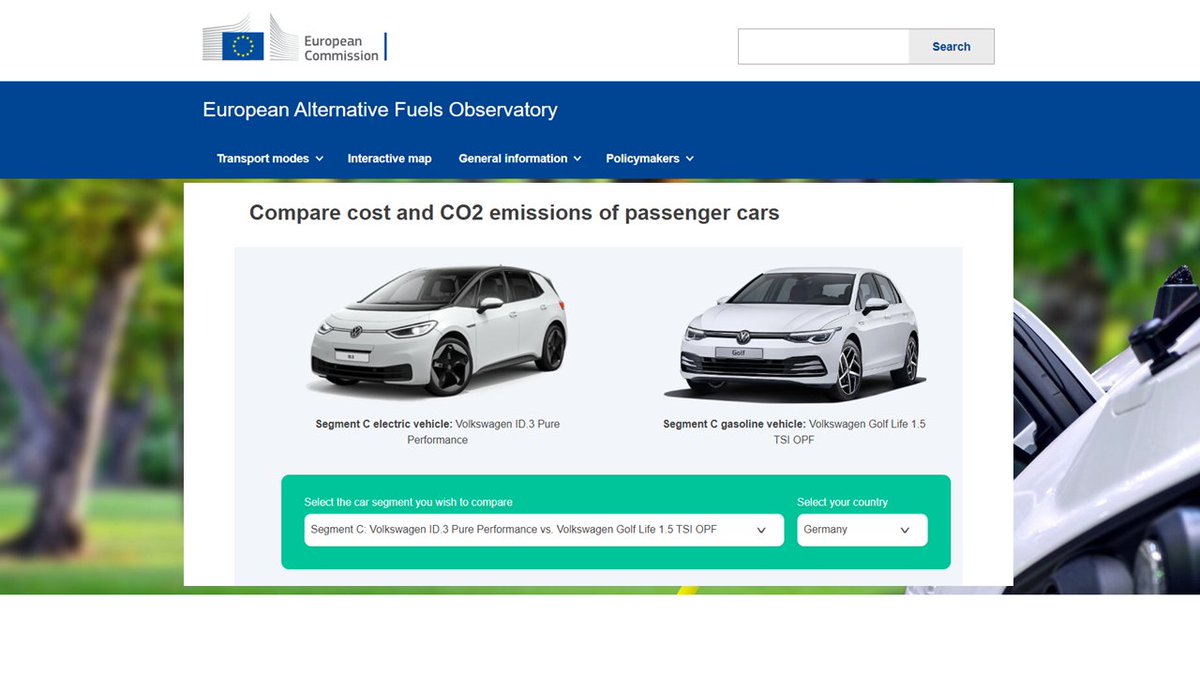Open the country selection dropdown showing Germany

coord(861,530)
